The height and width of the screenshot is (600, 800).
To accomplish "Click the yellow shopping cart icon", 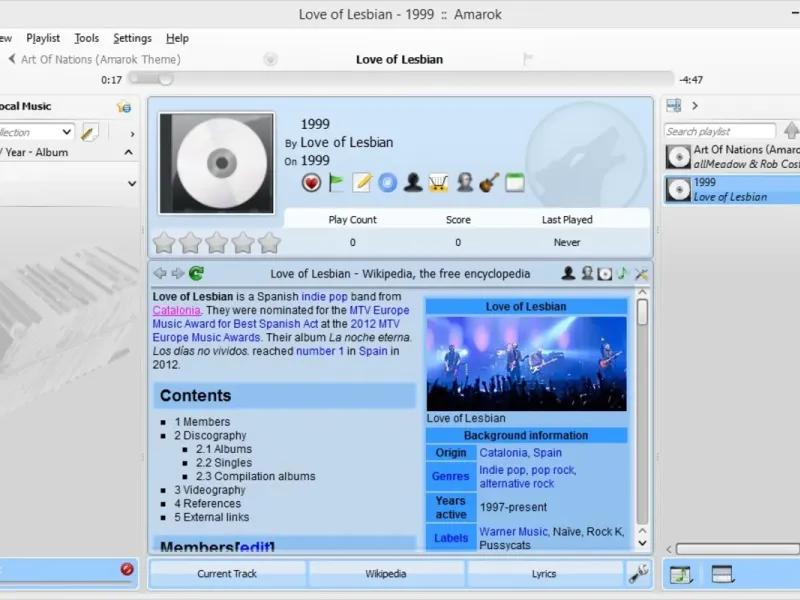I will [438, 183].
